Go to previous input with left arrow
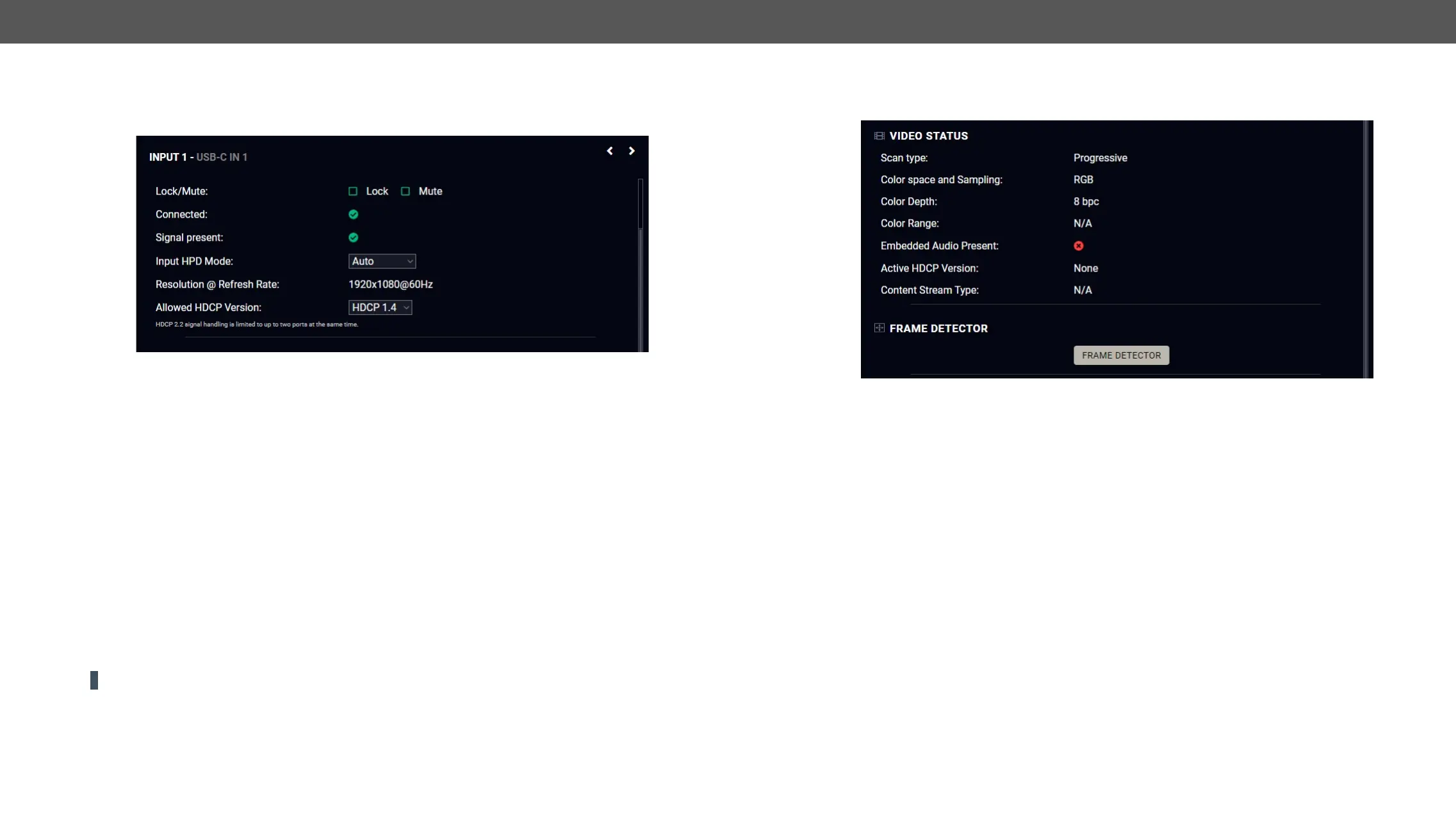This screenshot has height=817, width=1456. click(x=610, y=151)
